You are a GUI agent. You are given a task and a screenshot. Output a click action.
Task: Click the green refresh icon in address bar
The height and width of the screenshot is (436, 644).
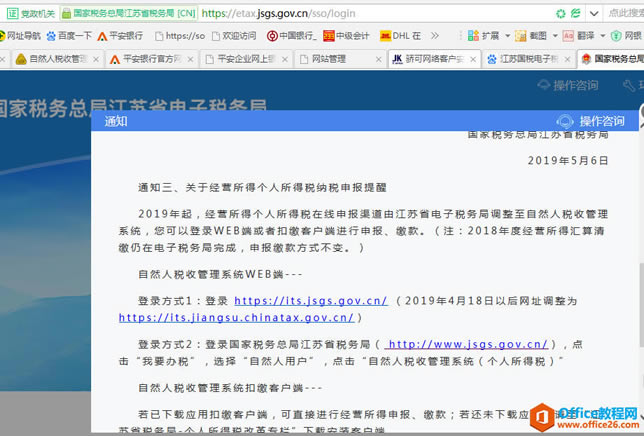coord(561,14)
